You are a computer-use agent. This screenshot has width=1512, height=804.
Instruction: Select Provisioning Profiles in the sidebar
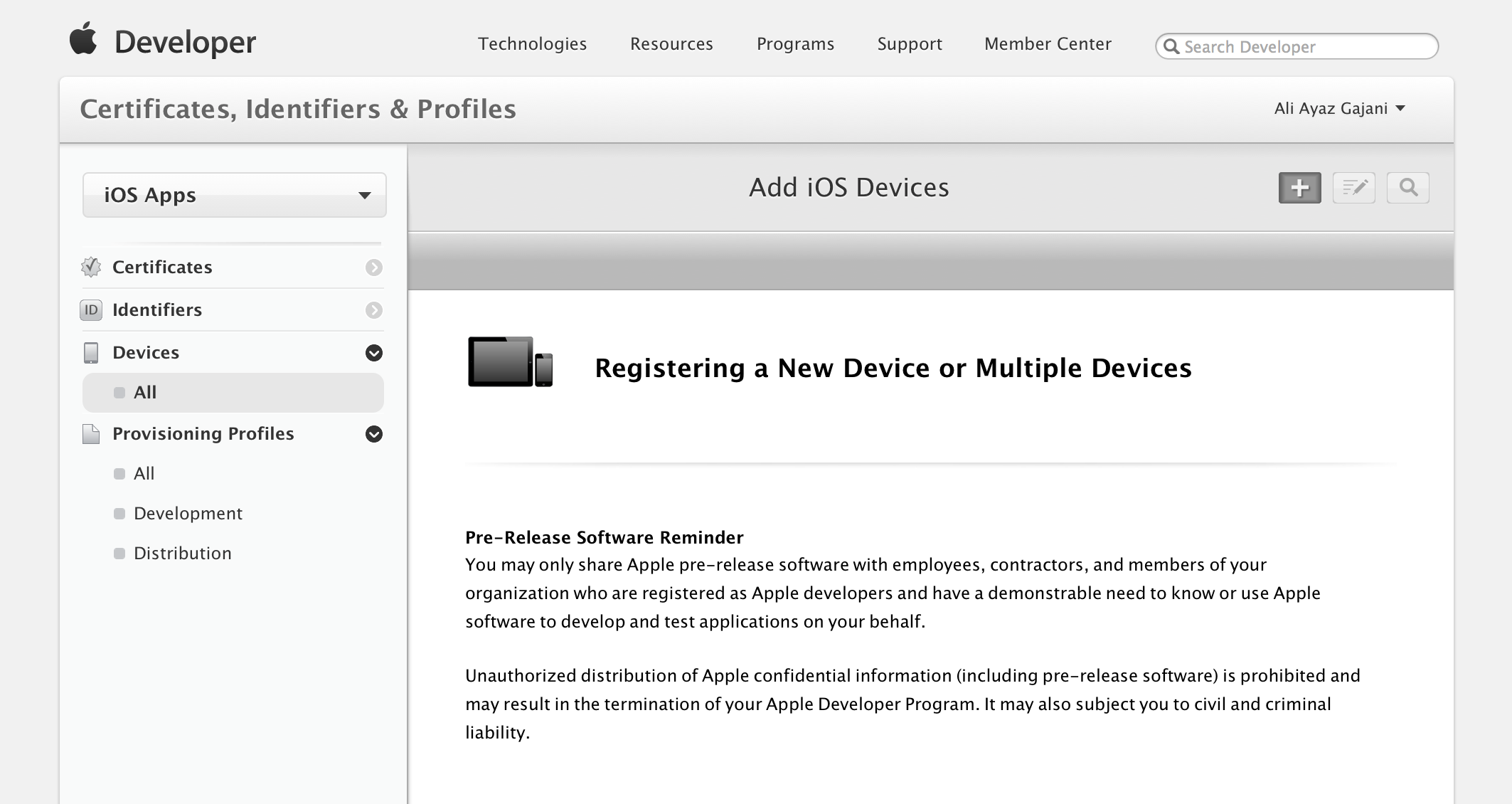pos(203,433)
